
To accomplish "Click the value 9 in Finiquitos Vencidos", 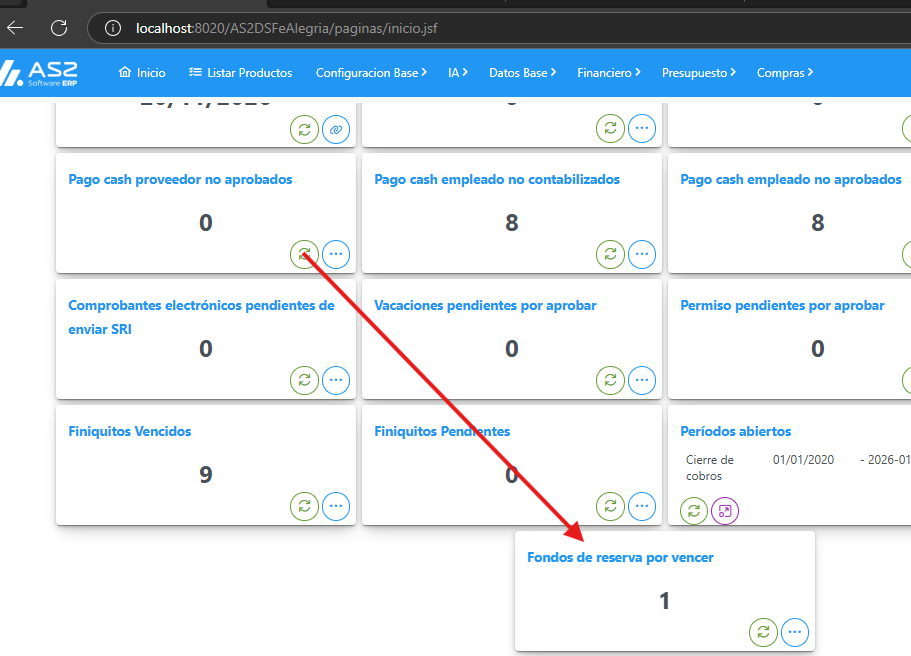I will click(206, 475).
